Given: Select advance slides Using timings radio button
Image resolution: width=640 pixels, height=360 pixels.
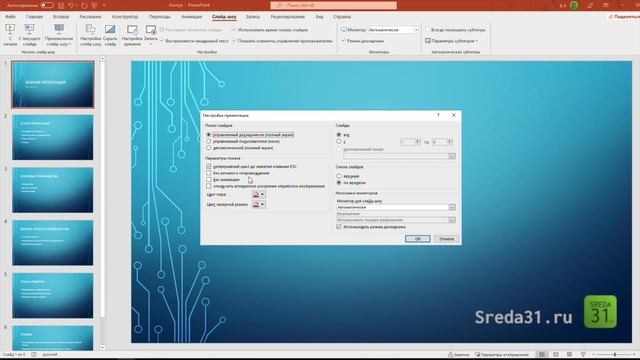Looking at the screenshot, I should click(339, 183).
